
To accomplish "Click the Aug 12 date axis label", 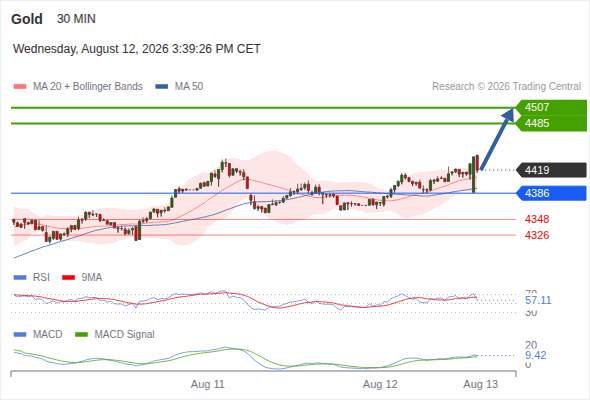I will click(x=380, y=384).
